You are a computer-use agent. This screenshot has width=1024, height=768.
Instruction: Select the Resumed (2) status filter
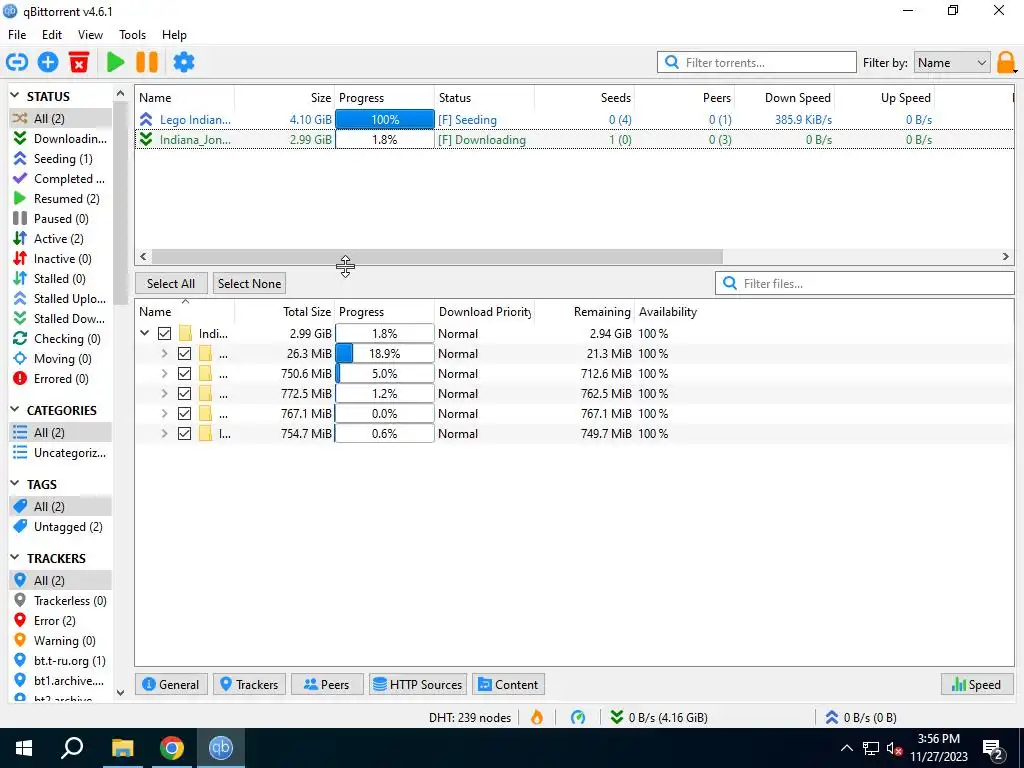click(x=60, y=199)
